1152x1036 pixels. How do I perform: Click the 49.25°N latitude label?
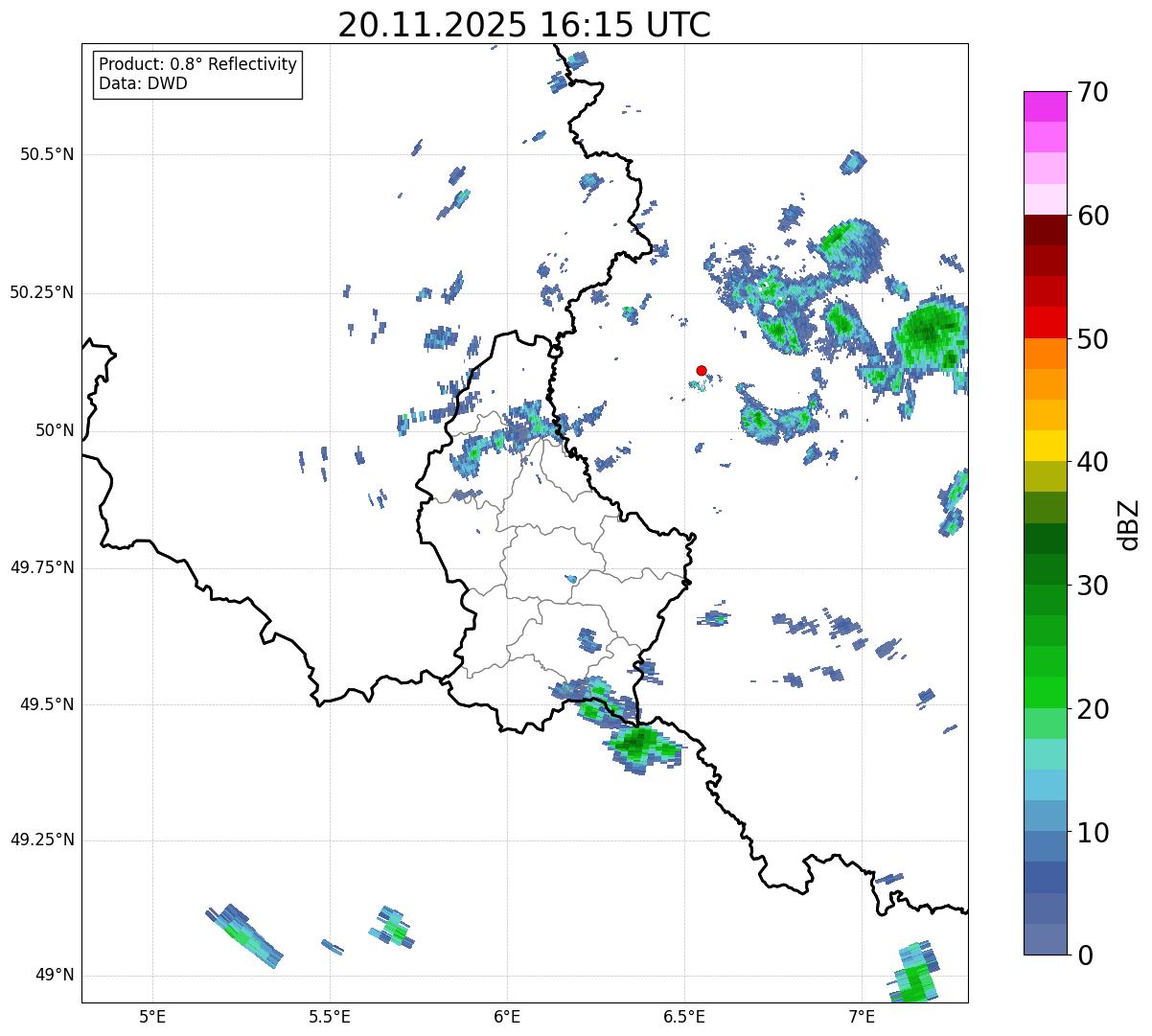(42, 840)
